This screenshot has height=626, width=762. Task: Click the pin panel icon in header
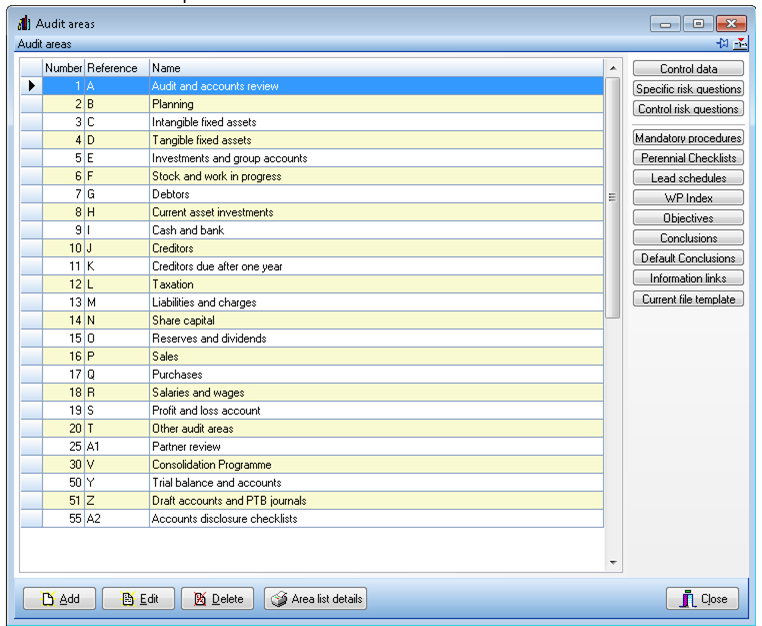pos(722,43)
